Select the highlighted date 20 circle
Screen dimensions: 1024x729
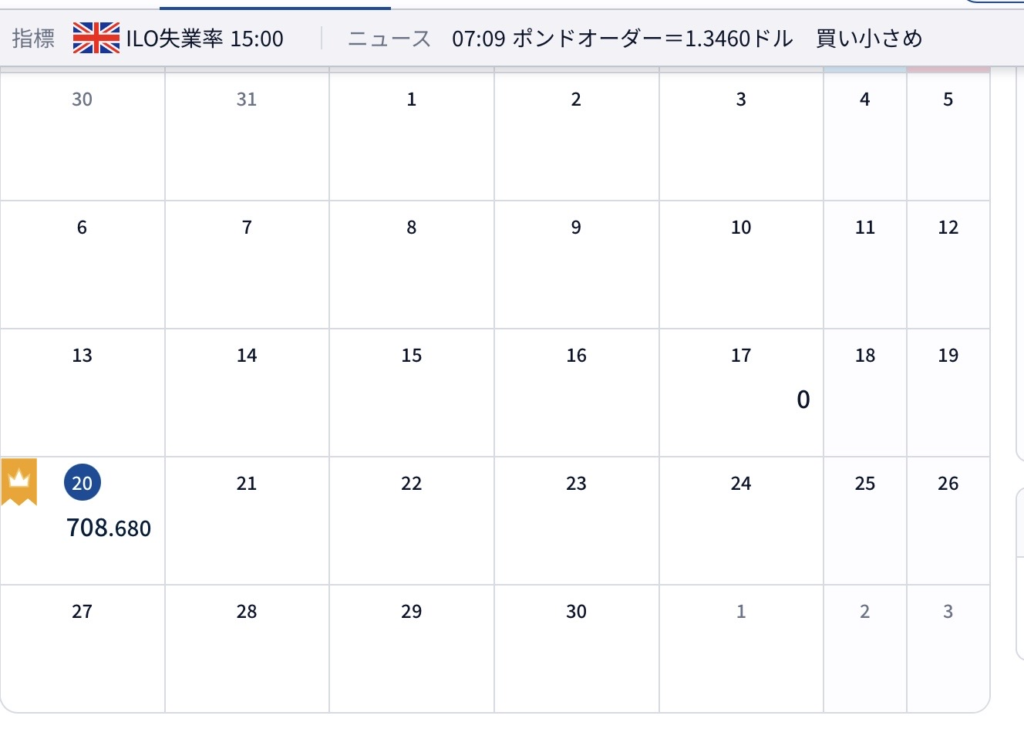click(x=82, y=483)
